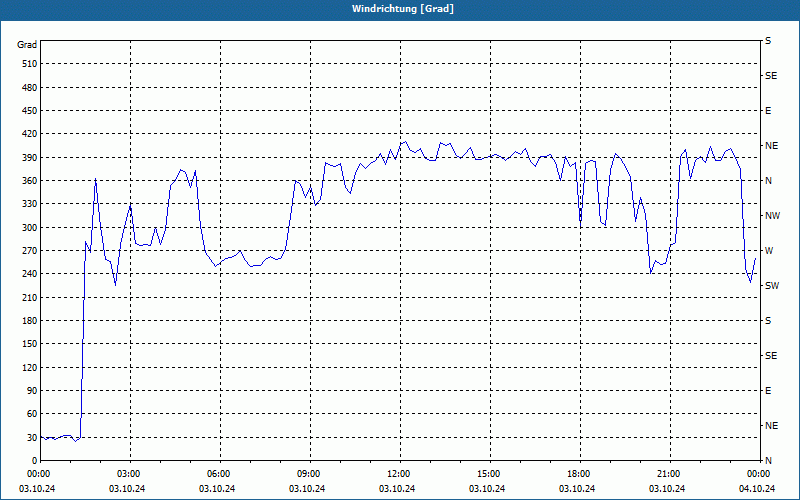This screenshot has height=500, width=800.
Task: Select the 240 y-axis tick label
Action: [x=30, y=274]
